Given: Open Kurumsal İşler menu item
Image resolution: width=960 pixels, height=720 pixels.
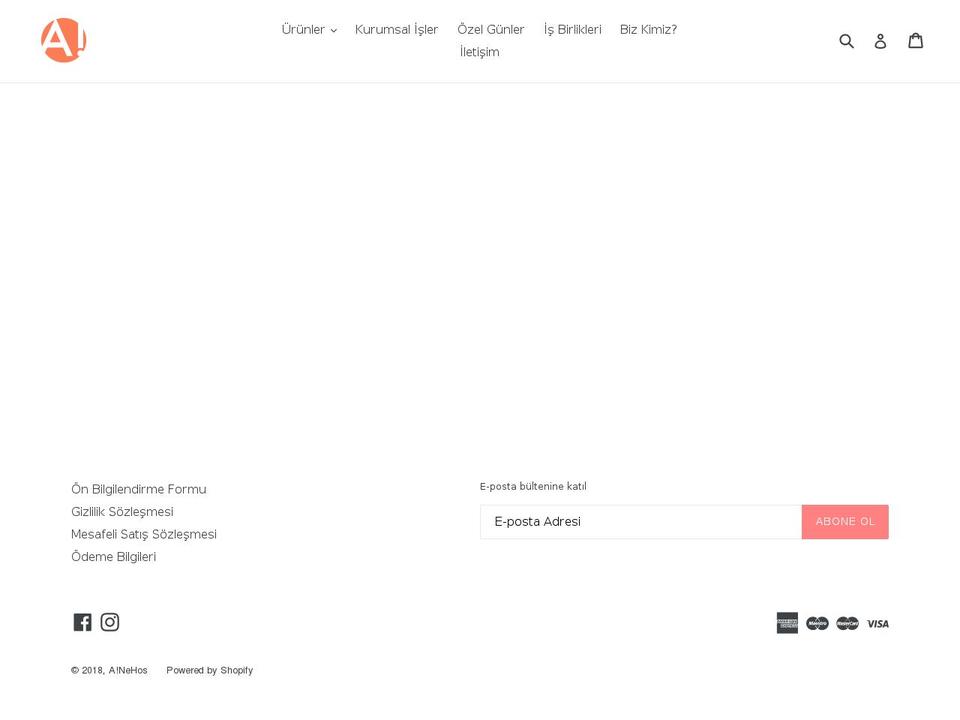Looking at the screenshot, I should tap(397, 29).
